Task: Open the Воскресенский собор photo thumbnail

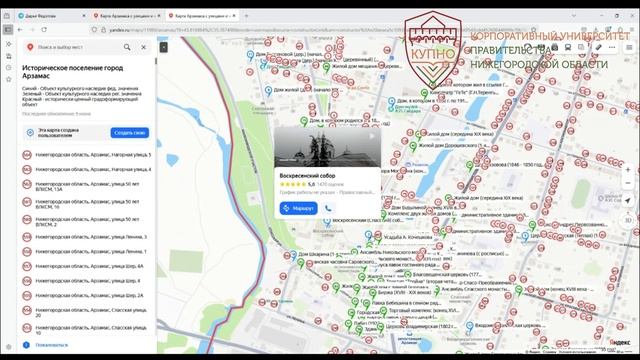Action: click(x=327, y=147)
